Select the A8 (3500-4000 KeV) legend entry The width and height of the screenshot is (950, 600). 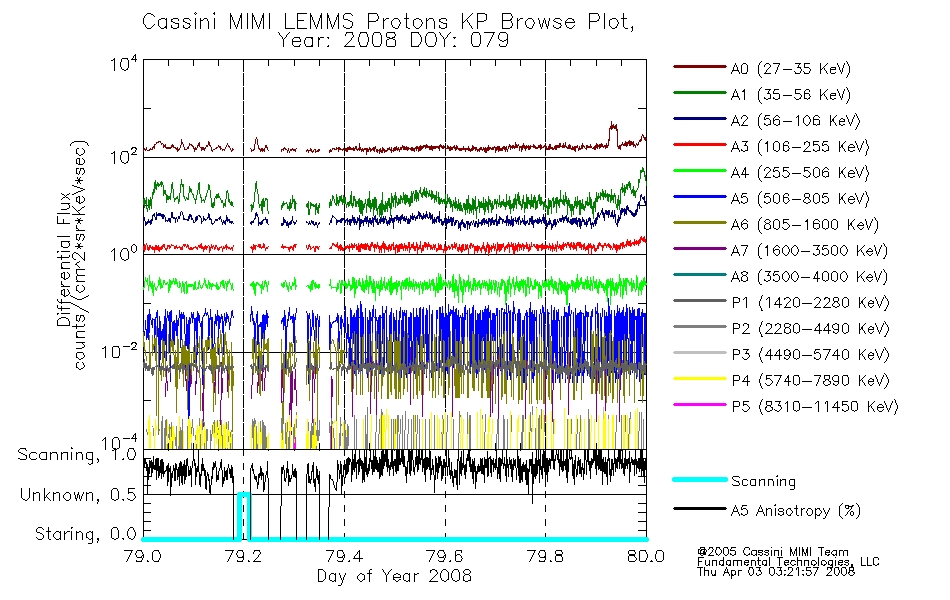point(780,277)
